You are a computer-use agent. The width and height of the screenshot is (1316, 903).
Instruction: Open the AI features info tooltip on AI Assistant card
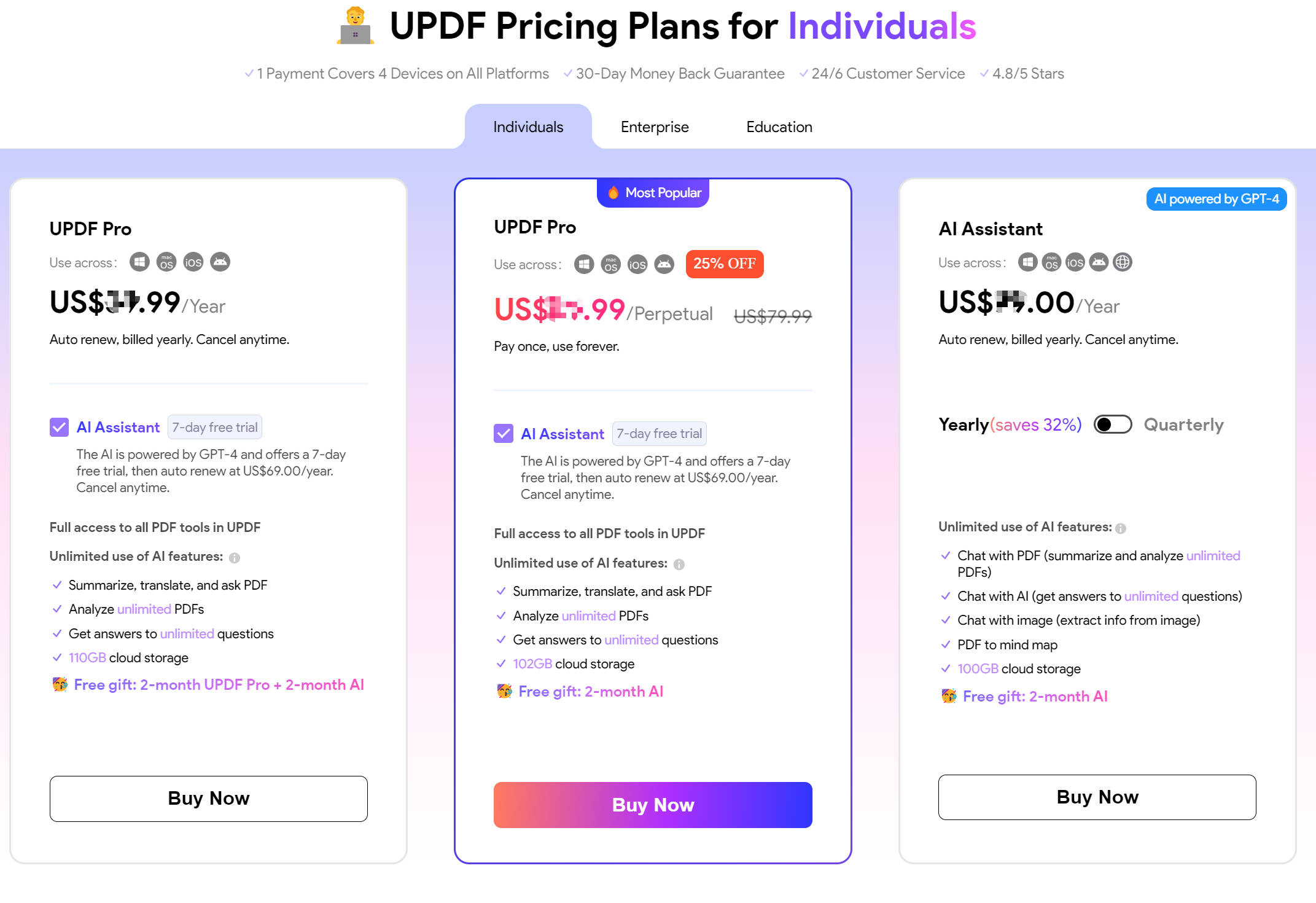coord(1122,527)
